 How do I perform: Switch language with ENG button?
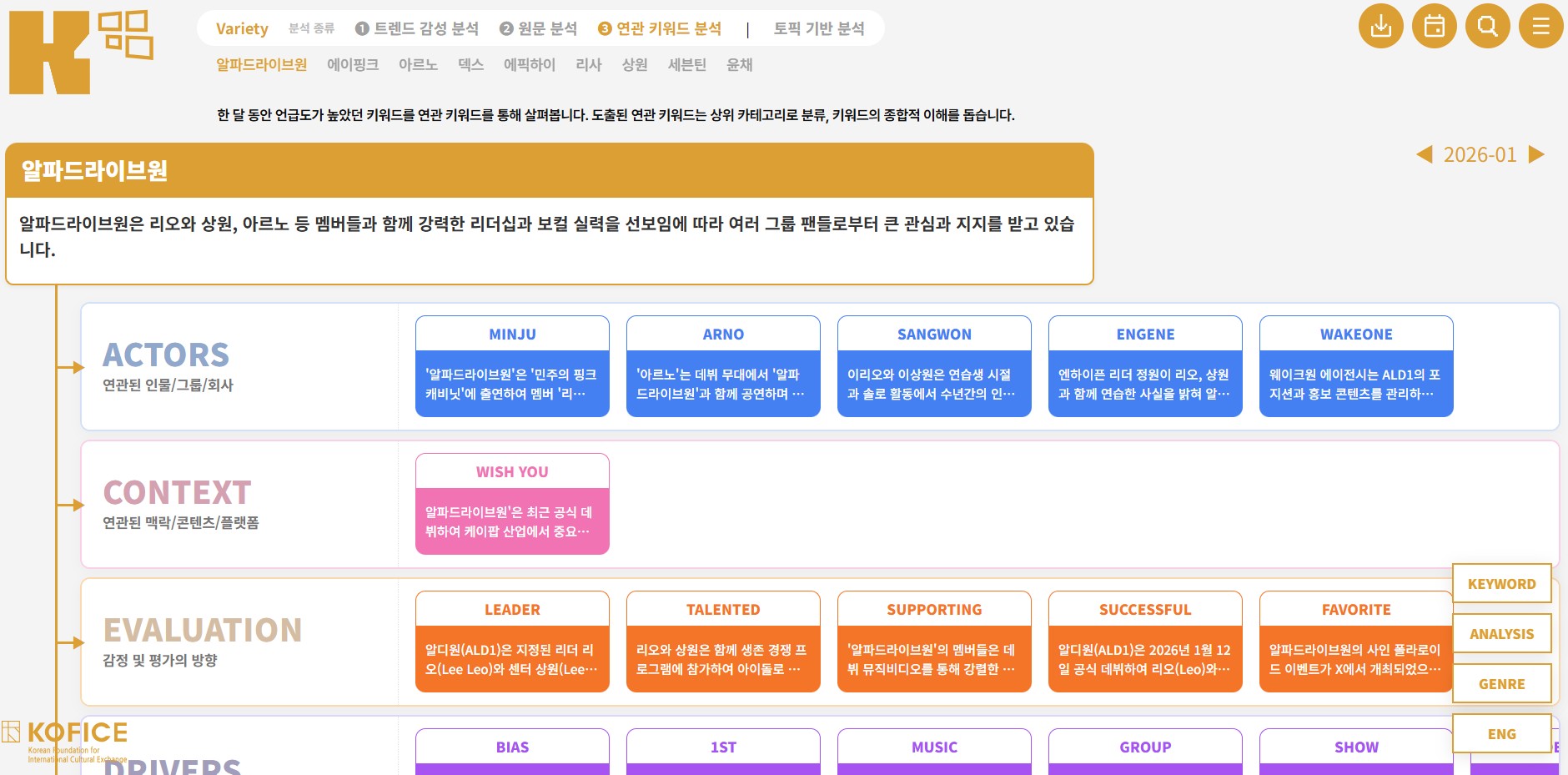[x=1501, y=734]
